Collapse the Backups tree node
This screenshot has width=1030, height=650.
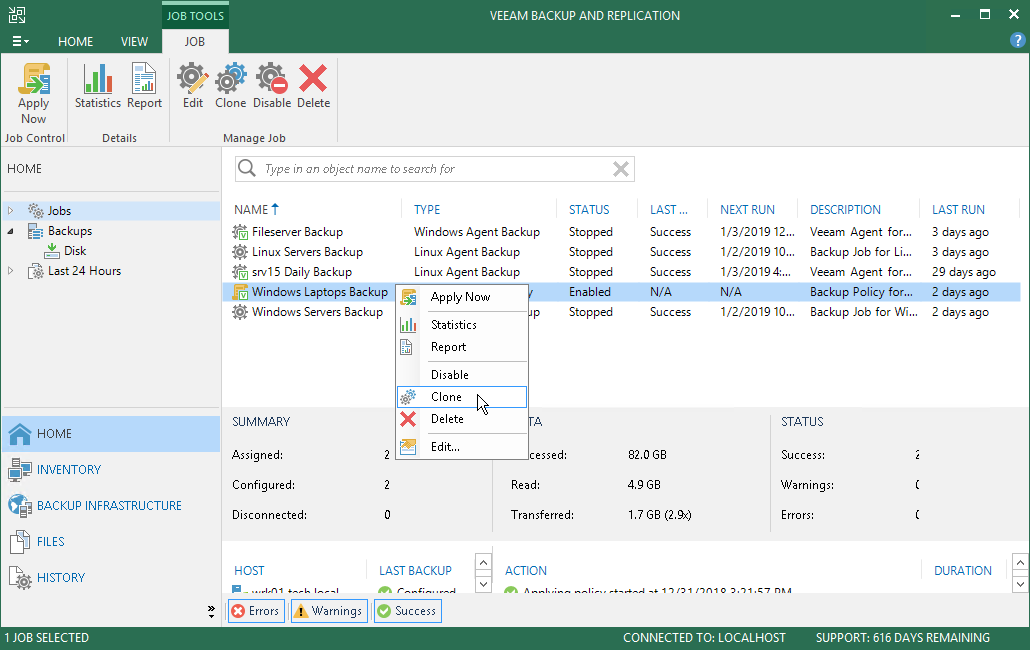[x=11, y=231]
